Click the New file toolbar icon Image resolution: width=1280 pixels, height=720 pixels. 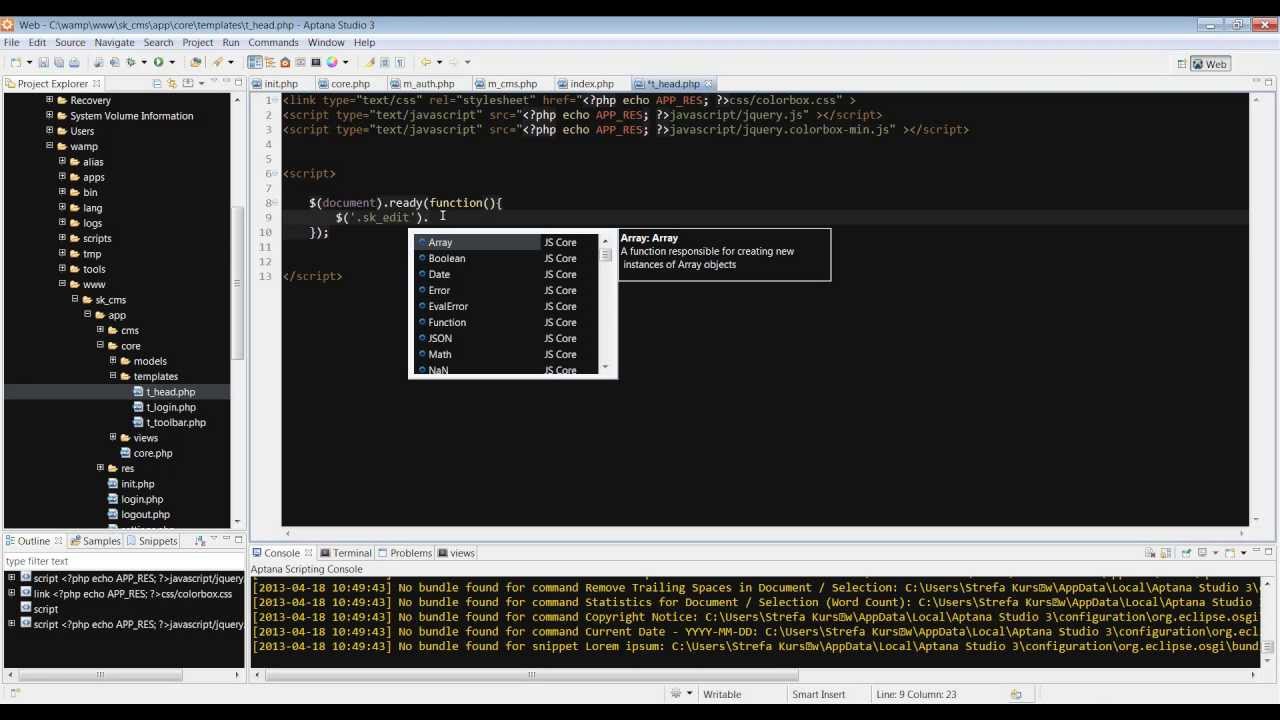pyautogui.click(x=16, y=62)
